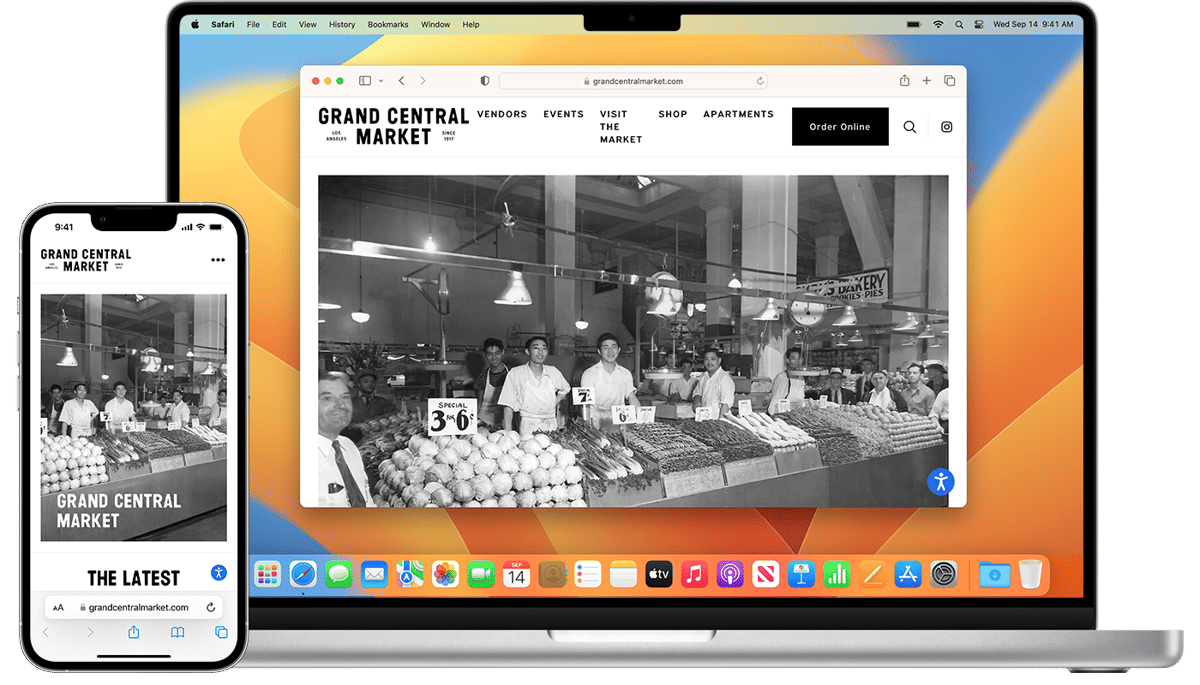Open Control Center from the menu bar
Viewport: 1200px width, 685px height.
[x=978, y=24]
